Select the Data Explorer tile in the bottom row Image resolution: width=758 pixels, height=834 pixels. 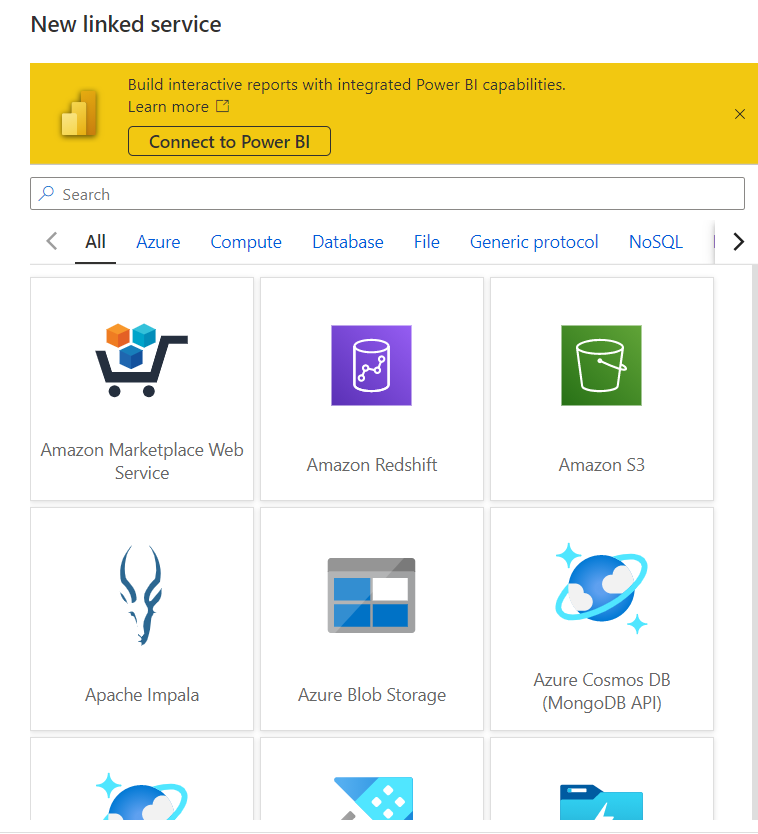372,779
